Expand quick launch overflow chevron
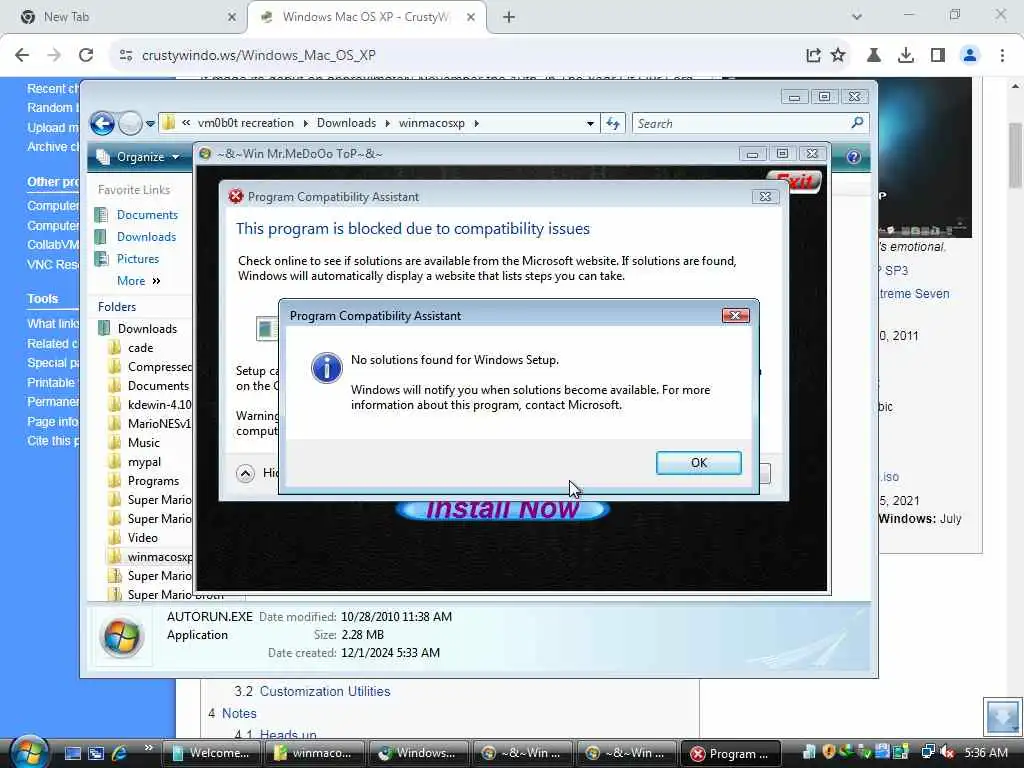1024x768 pixels. click(148, 748)
